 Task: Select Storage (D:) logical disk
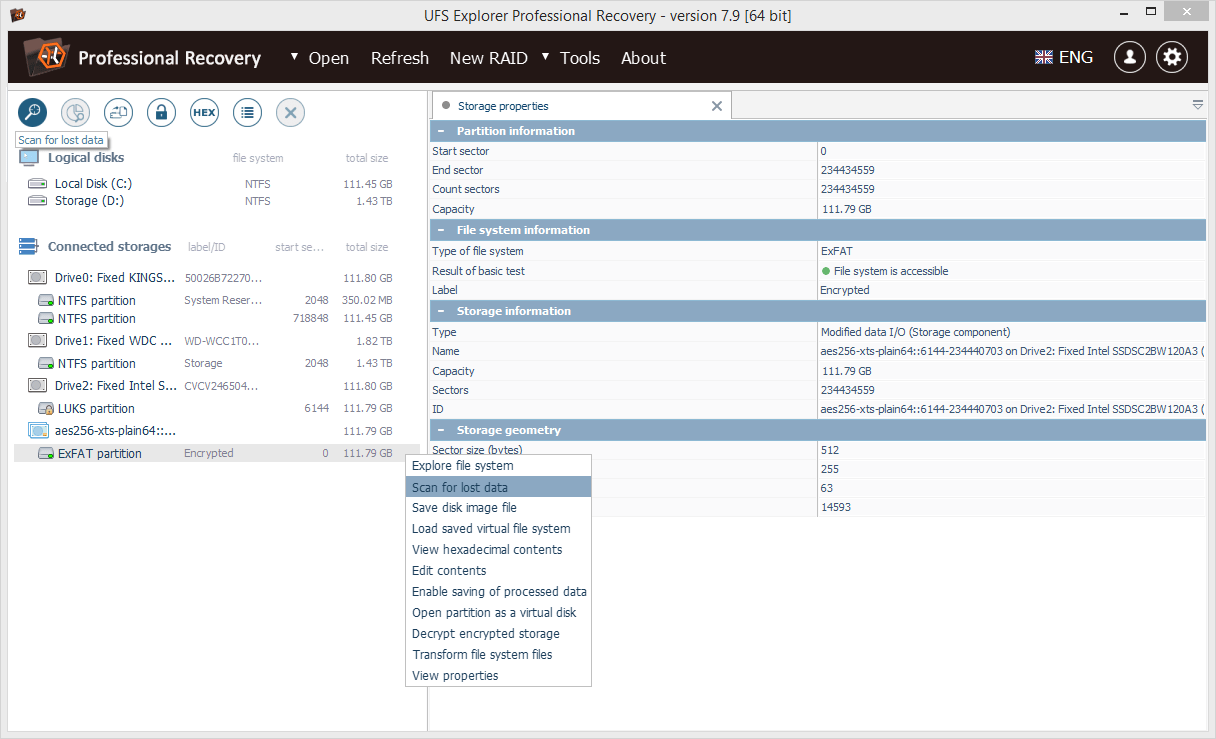pyautogui.click(x=217, y=201)
